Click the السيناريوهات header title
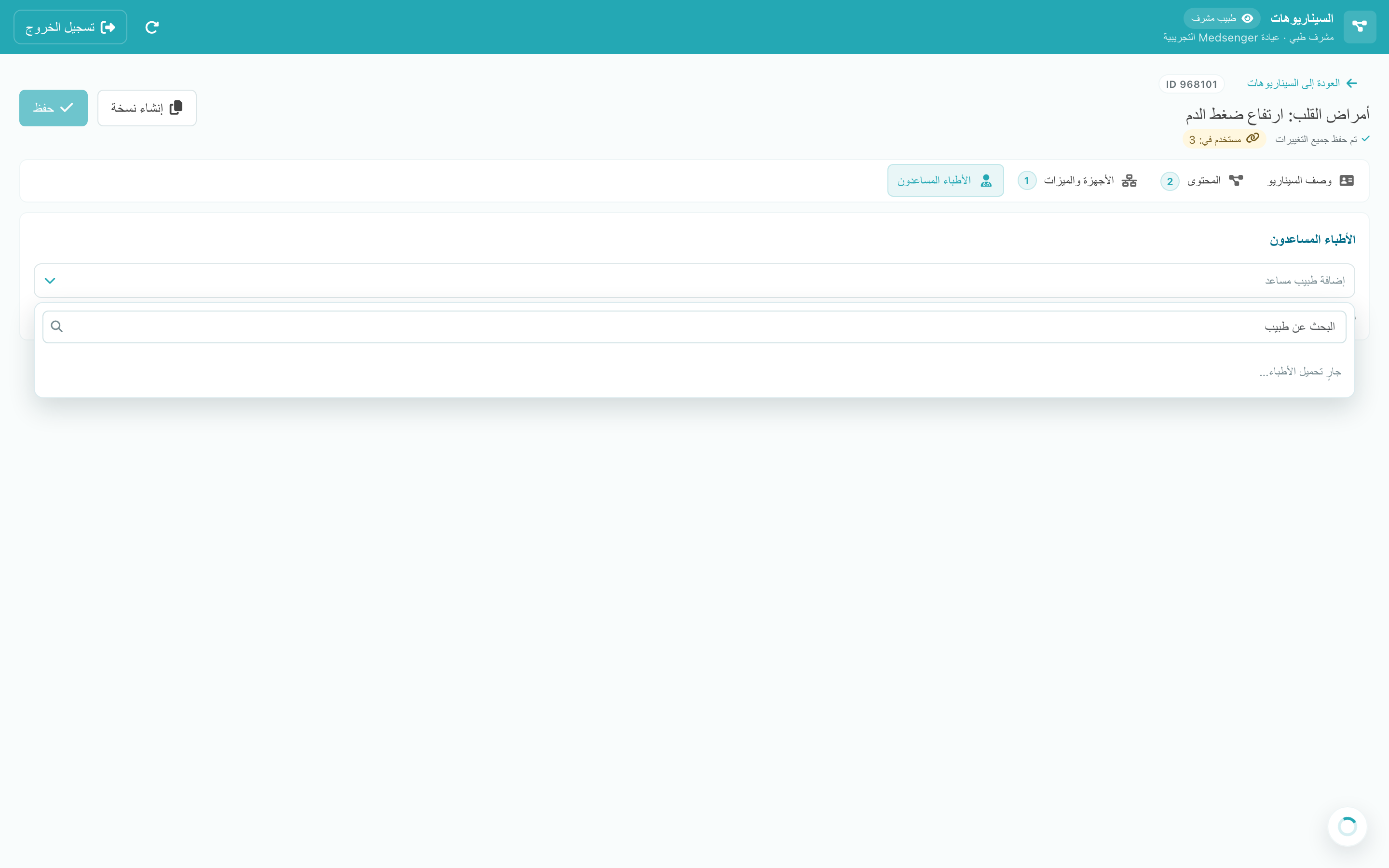Viewport: 1389px width, 868px height. coord(1302,18)
